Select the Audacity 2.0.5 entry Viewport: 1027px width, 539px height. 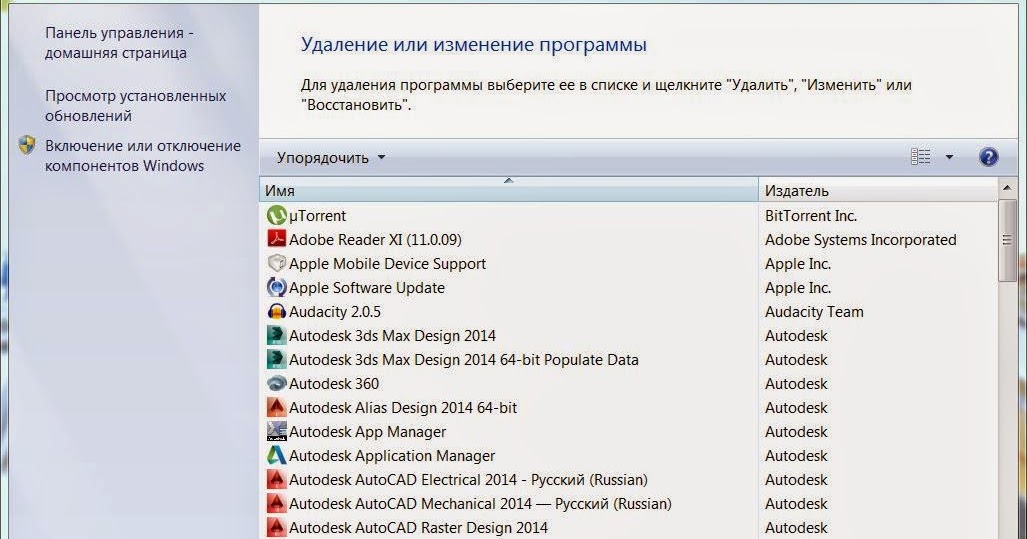[335, 312]
